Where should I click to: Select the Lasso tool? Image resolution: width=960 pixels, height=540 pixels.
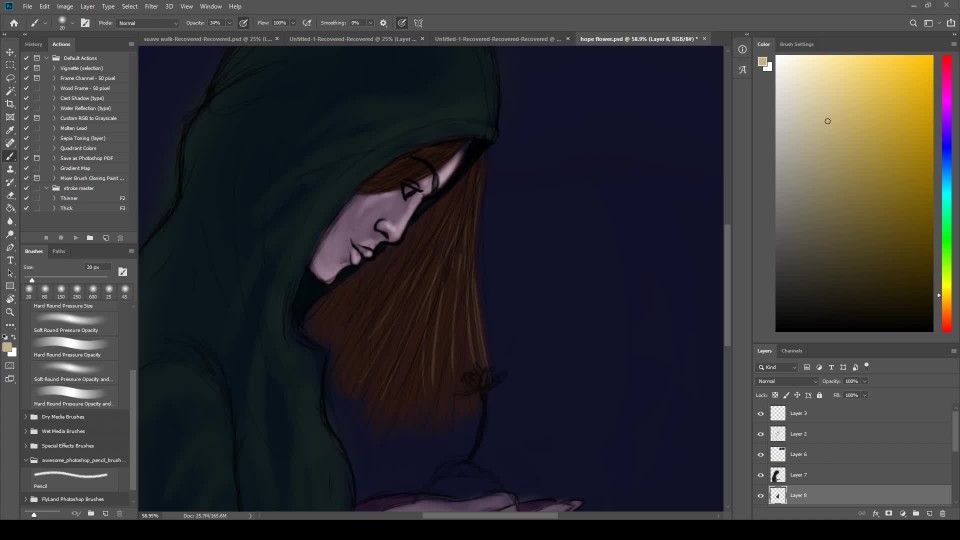[10, 78]
